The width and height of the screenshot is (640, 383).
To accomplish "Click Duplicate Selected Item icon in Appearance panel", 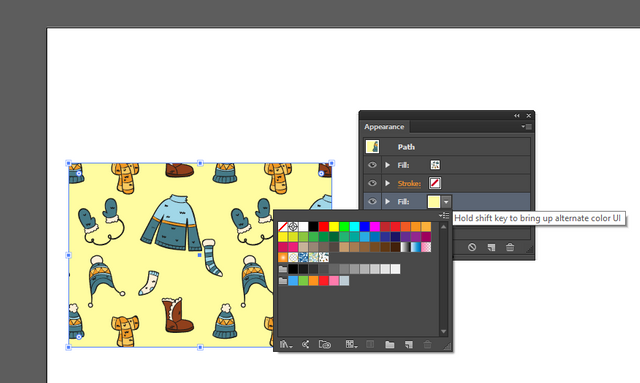I will coord(491,247).
